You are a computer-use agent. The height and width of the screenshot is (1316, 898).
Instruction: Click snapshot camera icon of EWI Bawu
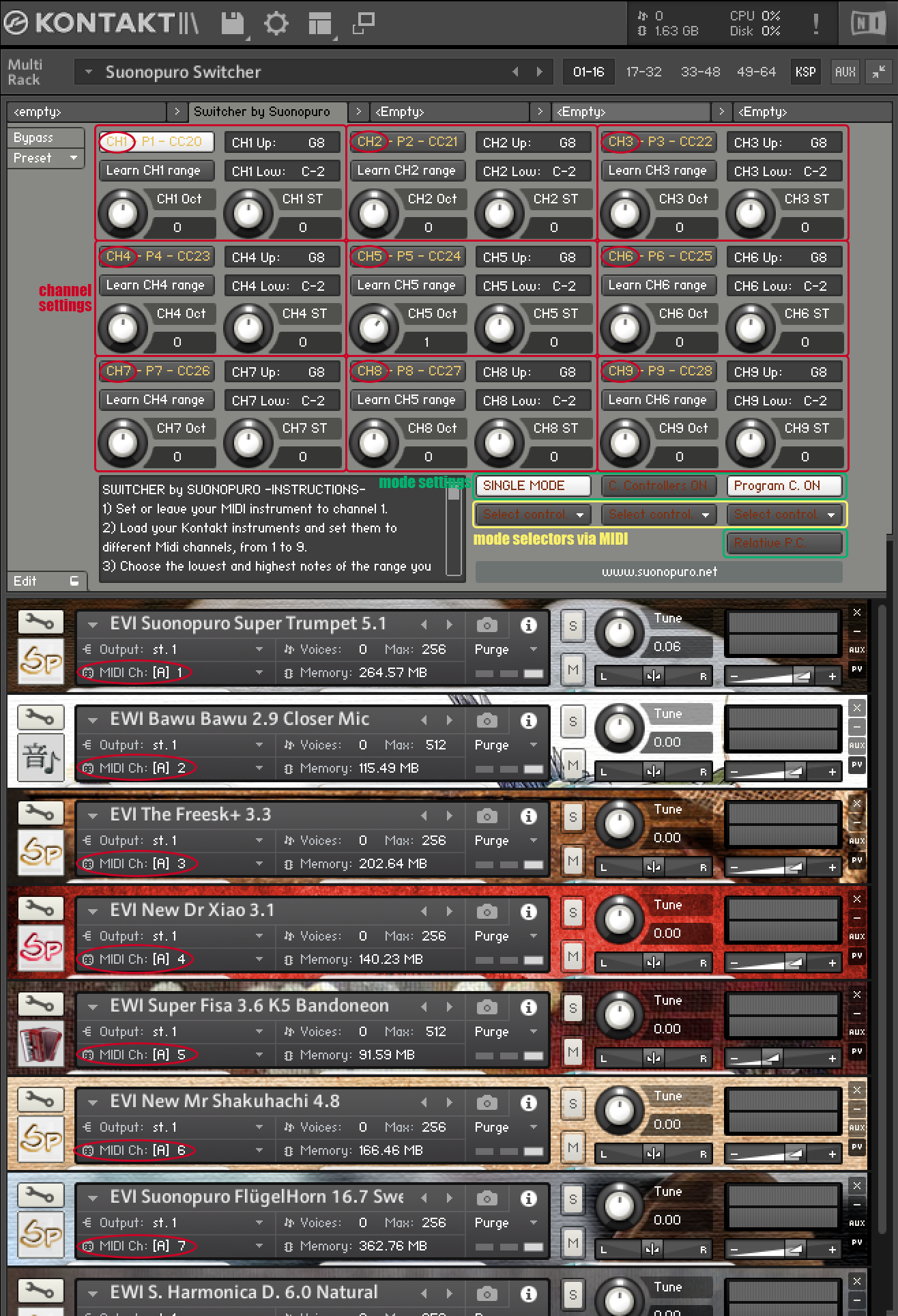point(487,720)
